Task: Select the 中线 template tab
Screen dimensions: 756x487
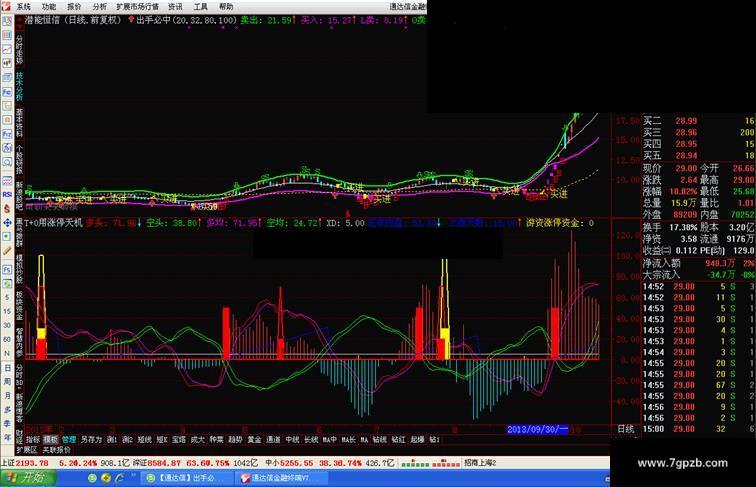Action: point(292,440)
